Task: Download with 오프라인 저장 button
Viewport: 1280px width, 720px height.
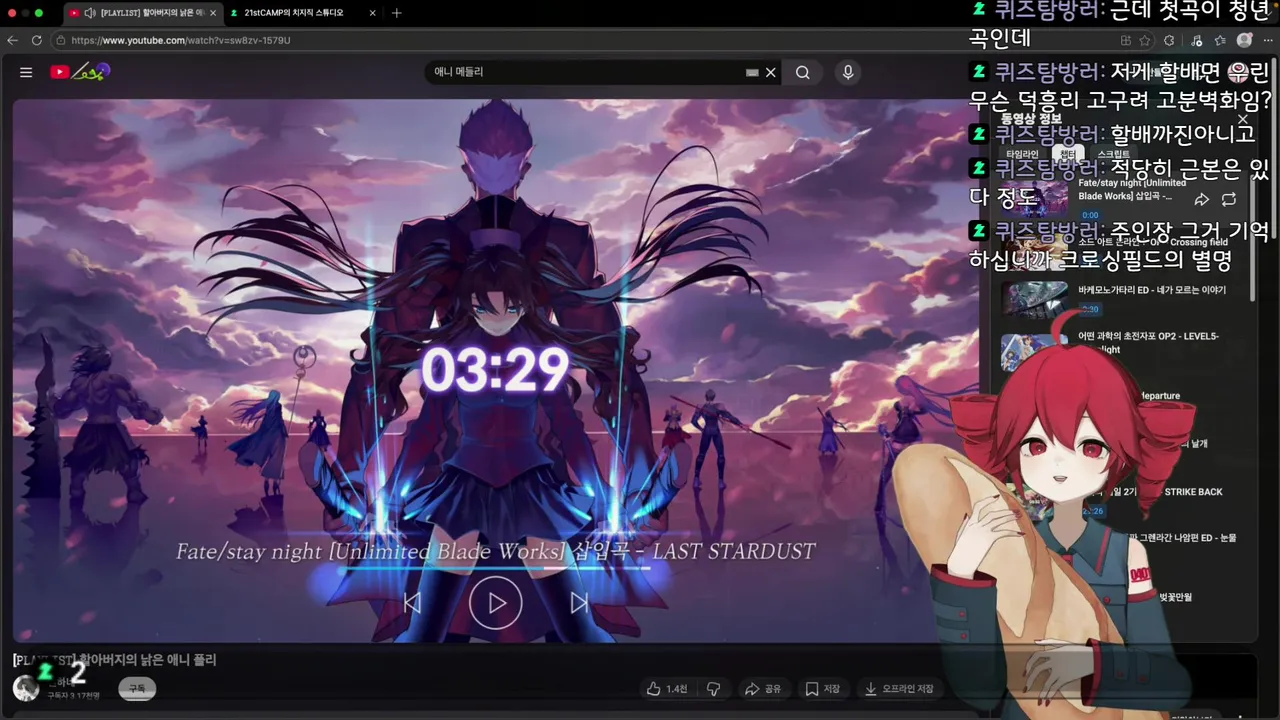Action: [899, 689]
